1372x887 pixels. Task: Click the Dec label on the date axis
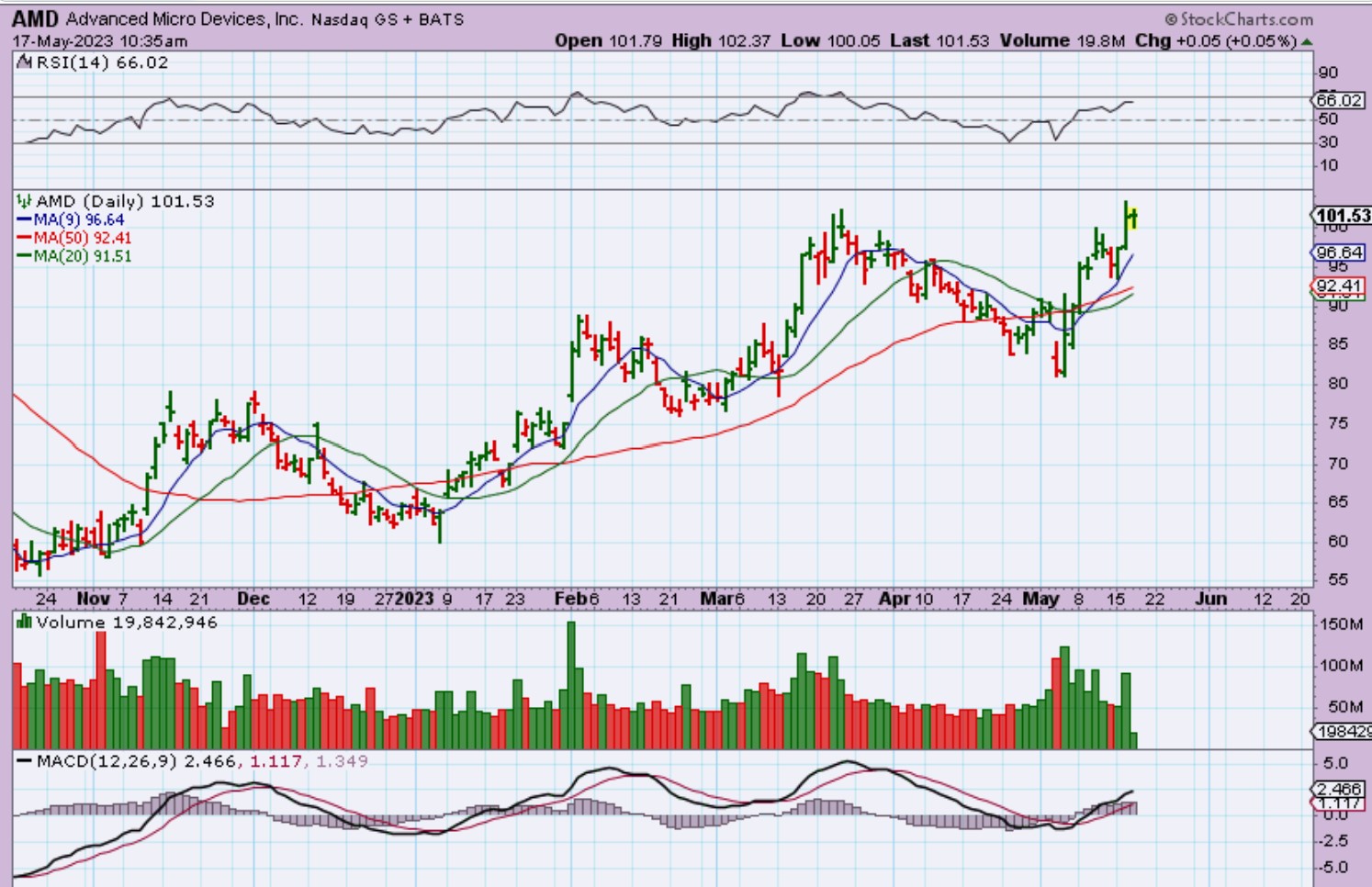coord(253,599)
